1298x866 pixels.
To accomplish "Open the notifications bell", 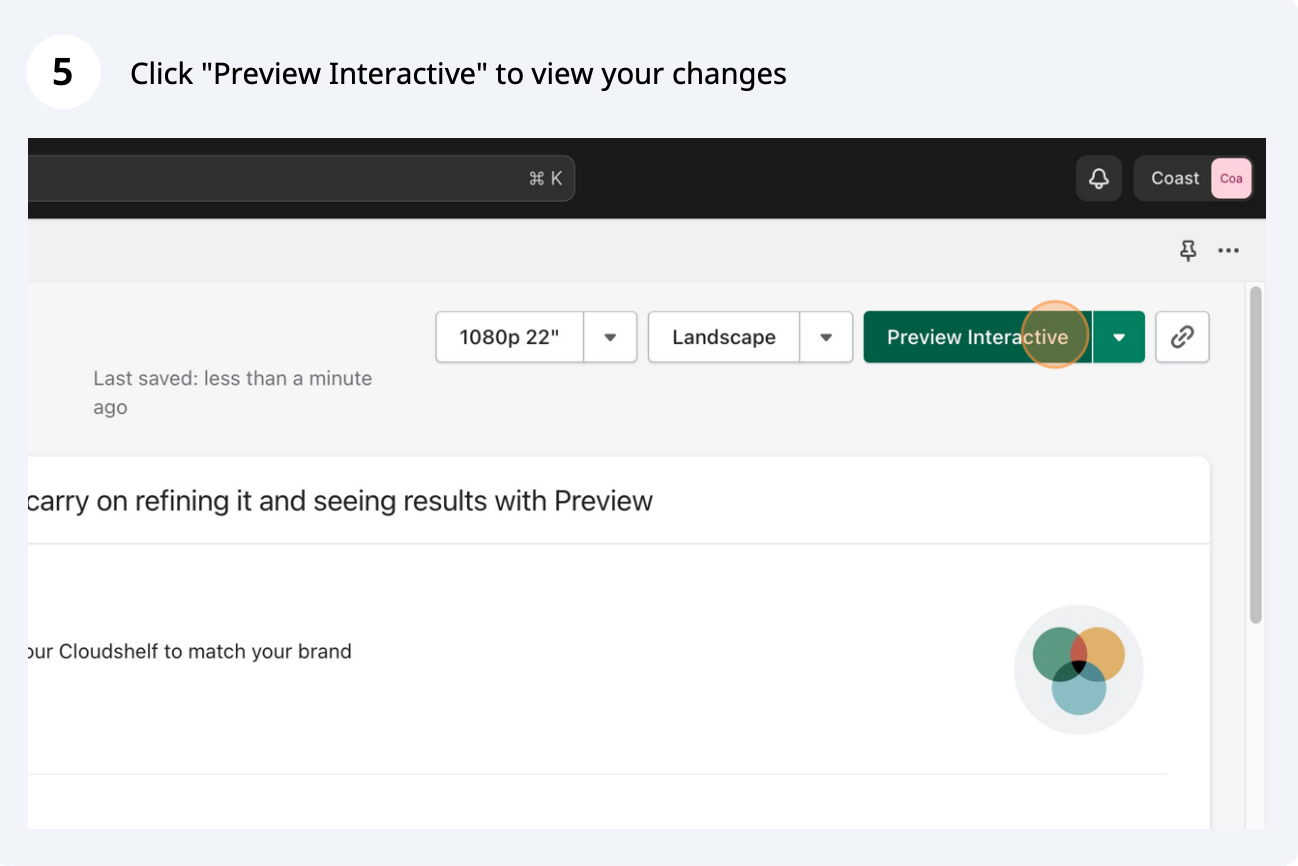I will click(x=1099, y=178).
